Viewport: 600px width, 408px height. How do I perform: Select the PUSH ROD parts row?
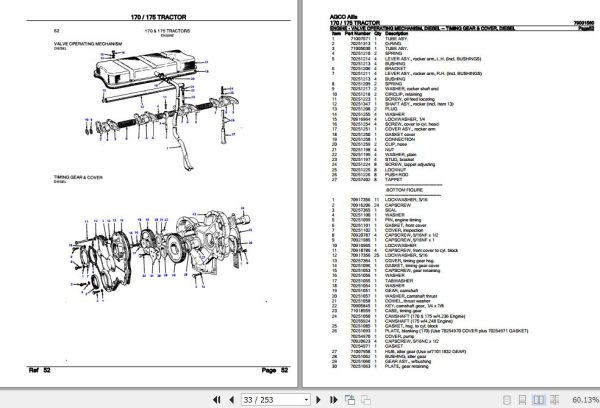click(x=370, y=174)
